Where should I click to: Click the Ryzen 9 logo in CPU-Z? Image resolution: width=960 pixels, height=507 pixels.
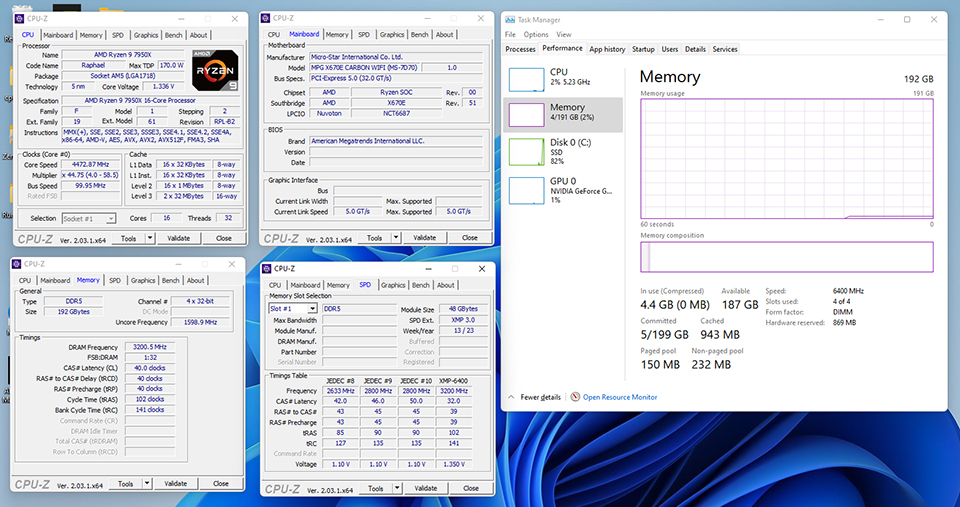coord(215,70)
